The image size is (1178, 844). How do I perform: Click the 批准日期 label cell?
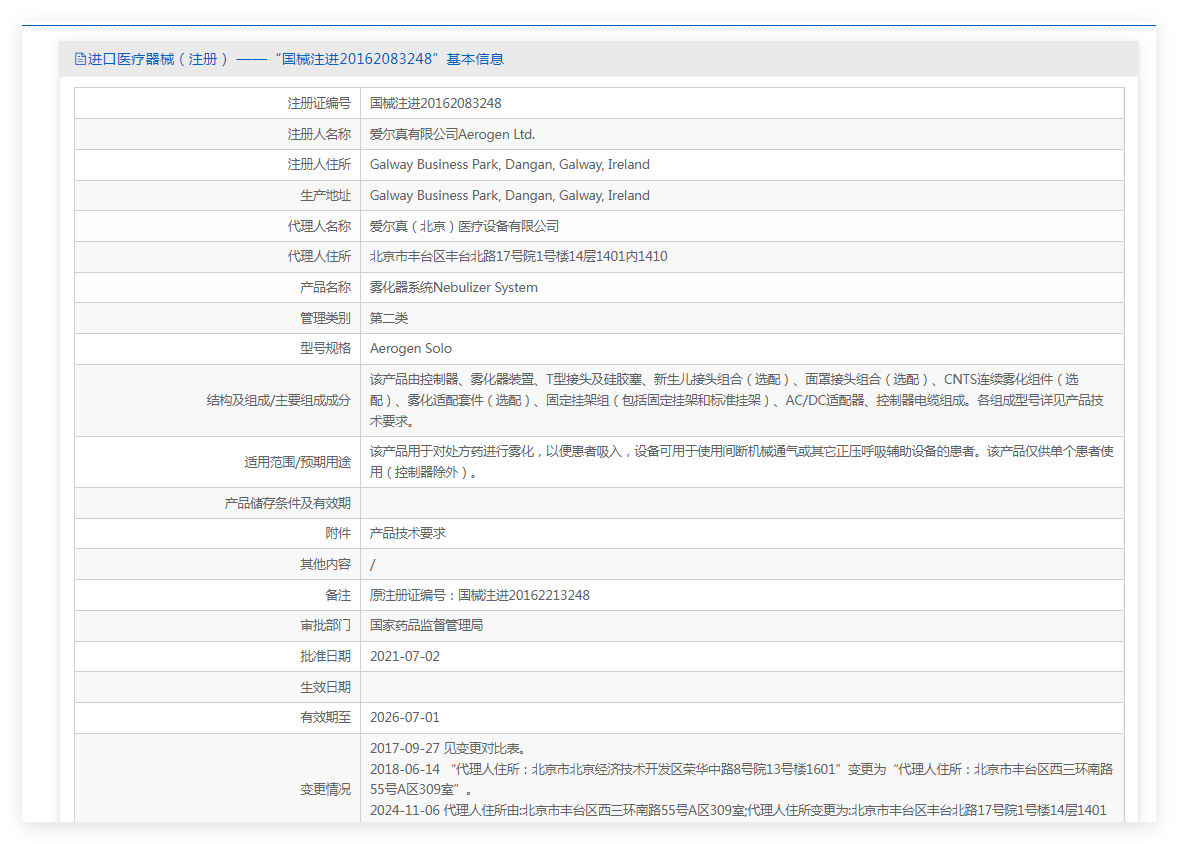[217, 656]
